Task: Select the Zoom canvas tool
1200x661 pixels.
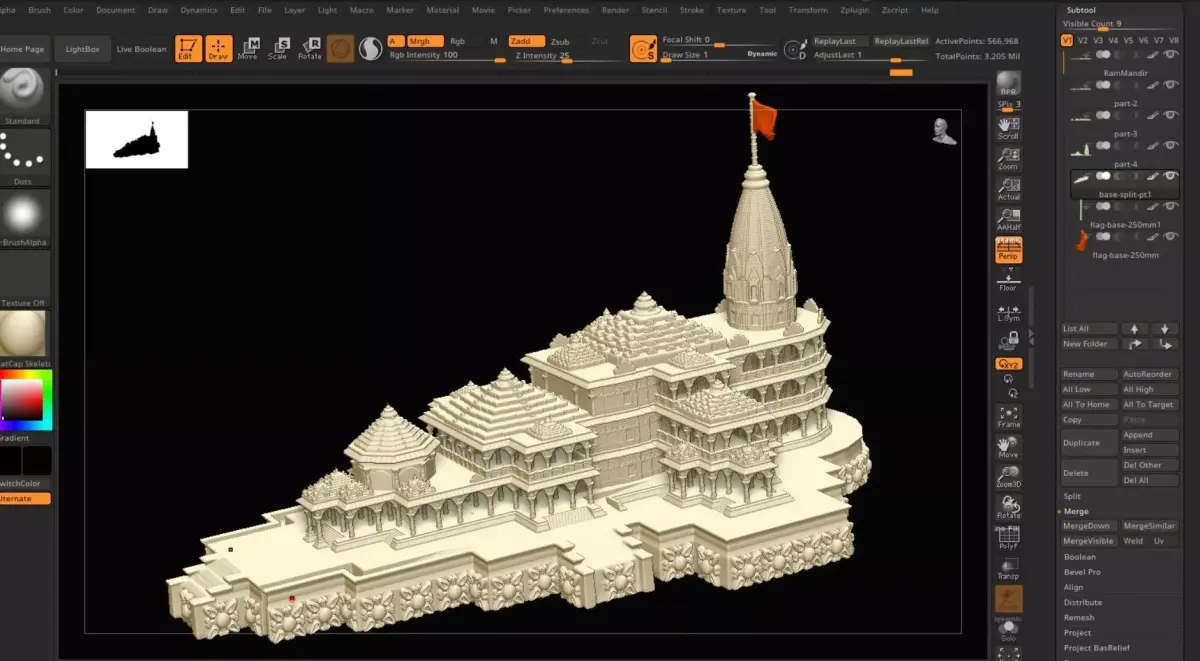Action: pos(1009,158)
